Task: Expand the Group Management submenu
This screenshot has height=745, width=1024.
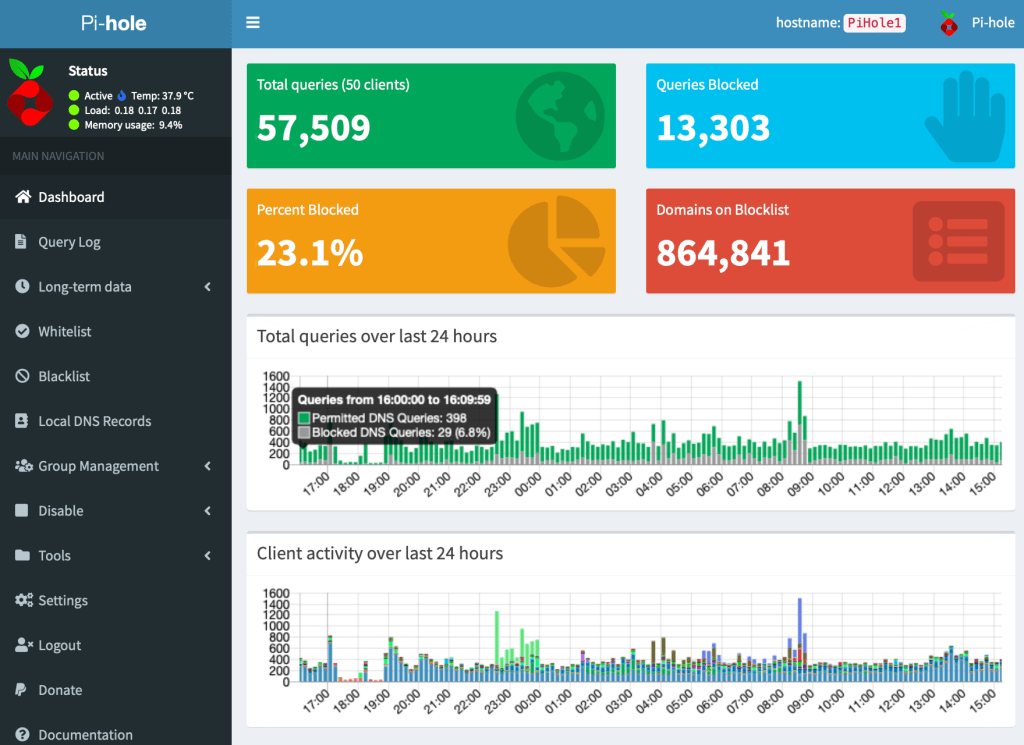Action: tap(208, 466)
